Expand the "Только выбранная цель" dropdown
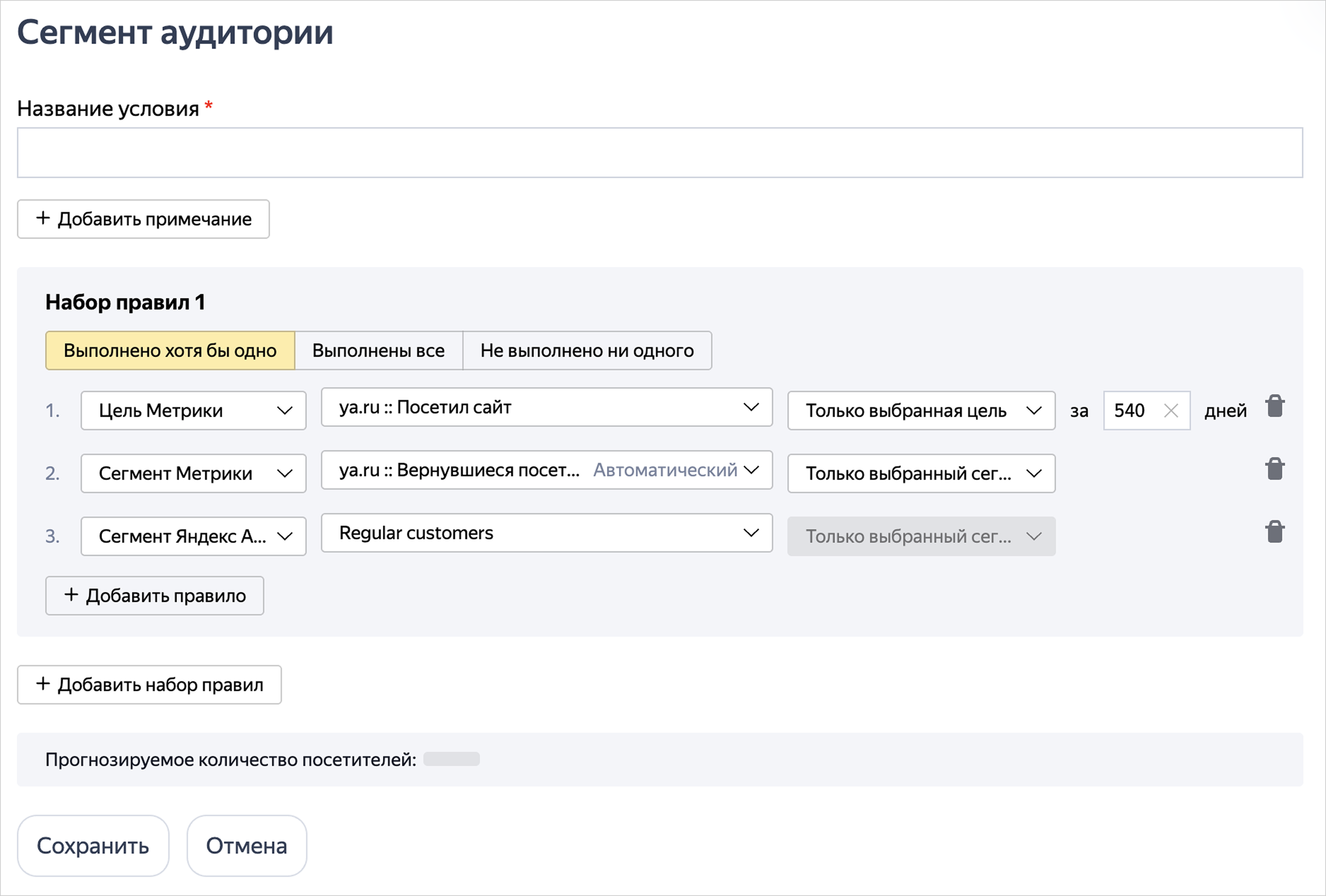 pyautogui.click(x=921, y=411)
